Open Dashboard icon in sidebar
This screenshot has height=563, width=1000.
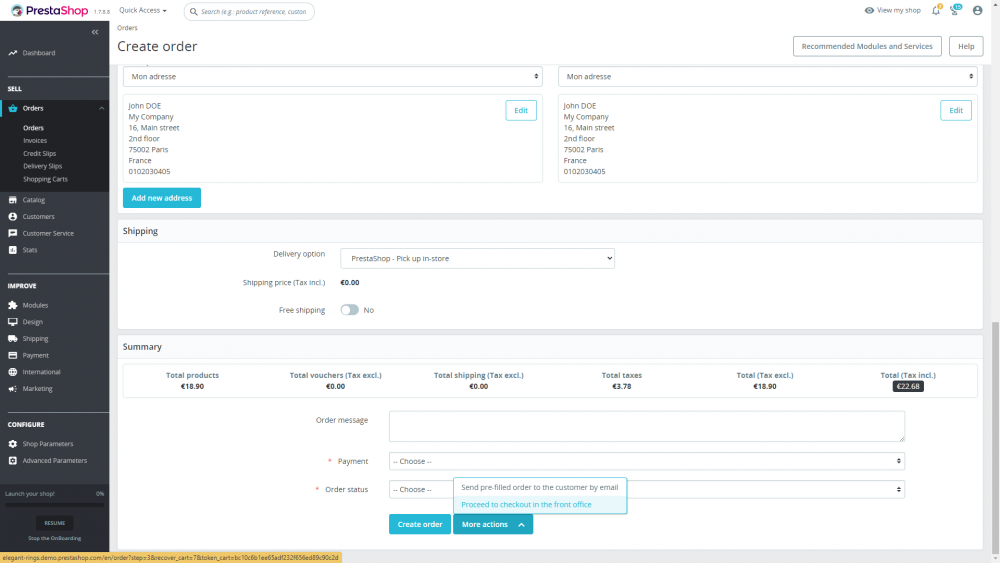13,53
